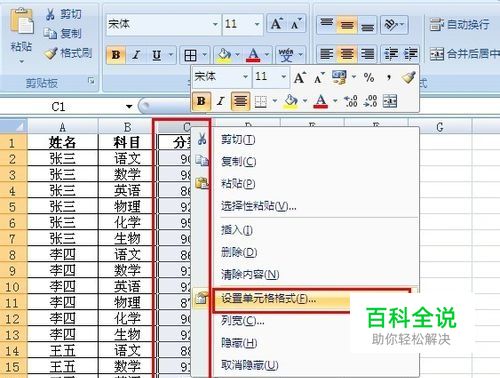
Task: Toggle Bold in the ribbon font group
Action: coord(116,54)
